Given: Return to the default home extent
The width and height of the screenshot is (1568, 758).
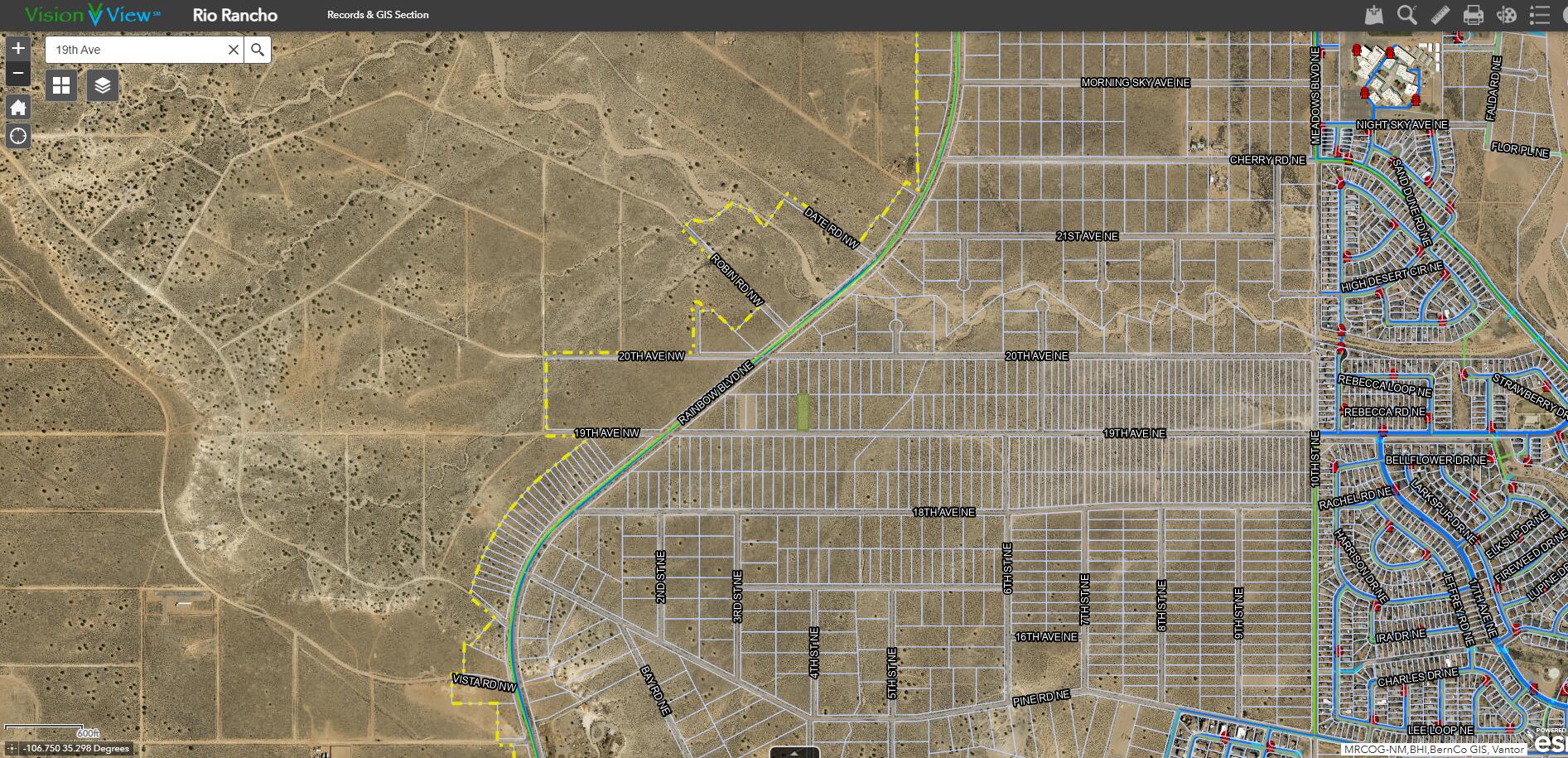Looking at the screenshot, I should tap(18, 108).
